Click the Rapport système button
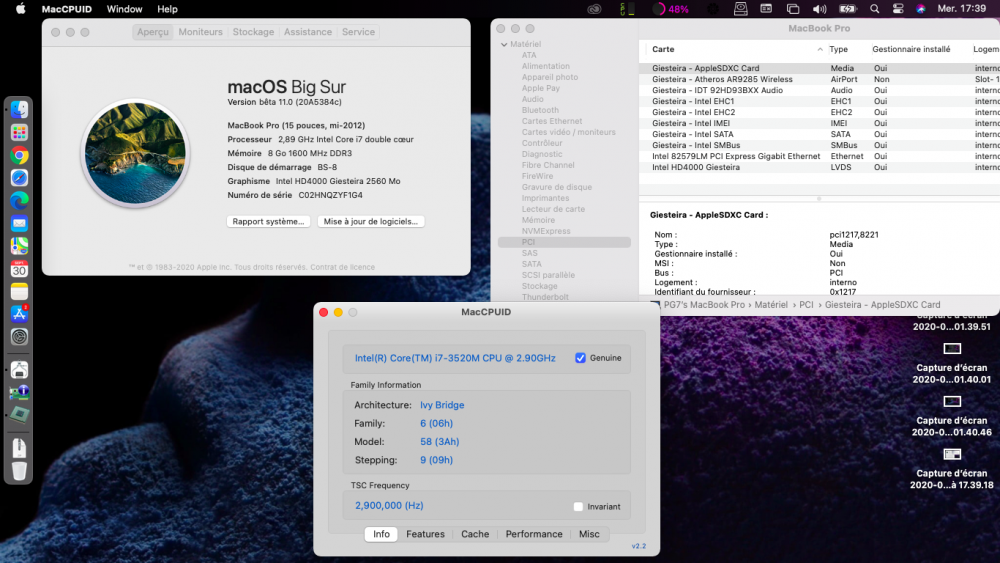This screenshot has width=1000, height=563. point(268,221)
